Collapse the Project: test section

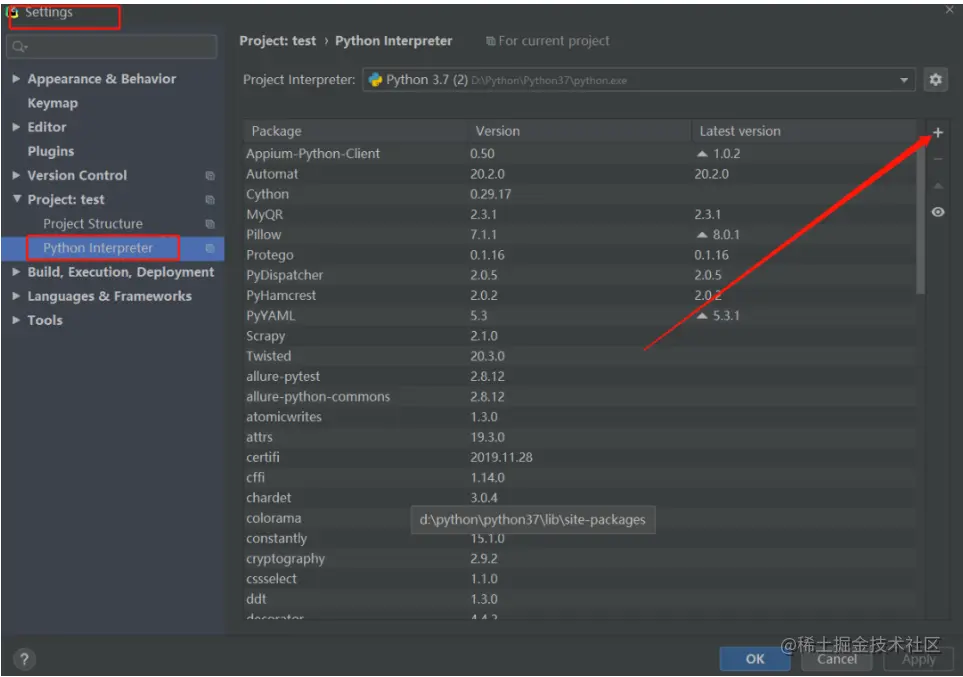coord(17,199)
